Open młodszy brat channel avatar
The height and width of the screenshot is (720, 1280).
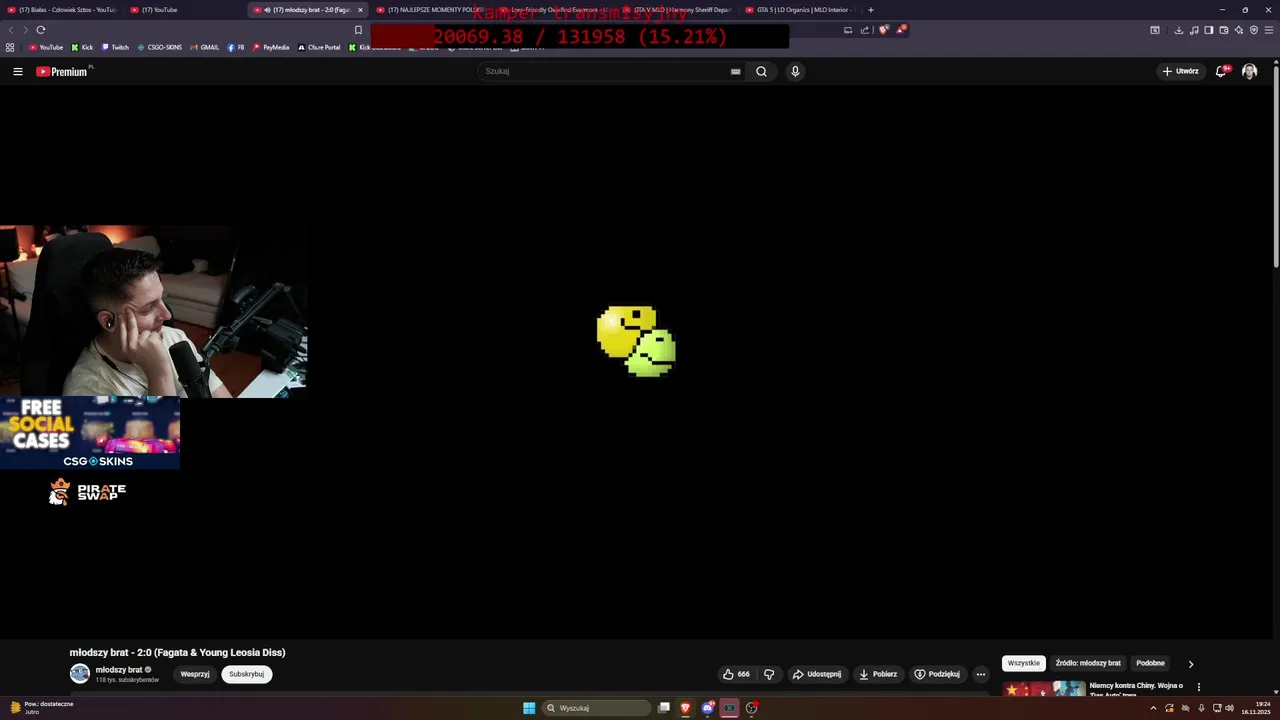click(79, 673)
